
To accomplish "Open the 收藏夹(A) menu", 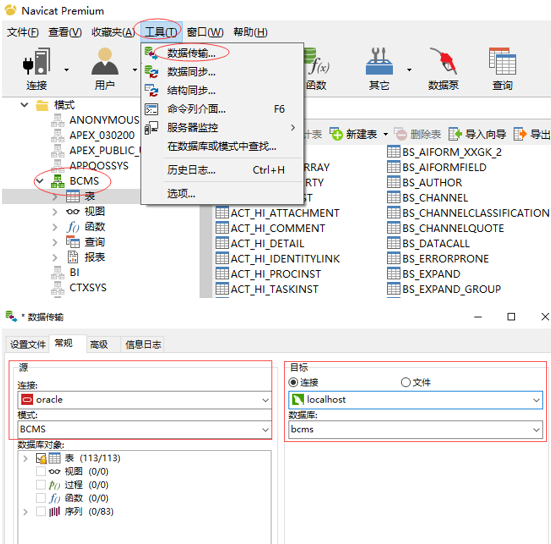I will tap(113, 32).
